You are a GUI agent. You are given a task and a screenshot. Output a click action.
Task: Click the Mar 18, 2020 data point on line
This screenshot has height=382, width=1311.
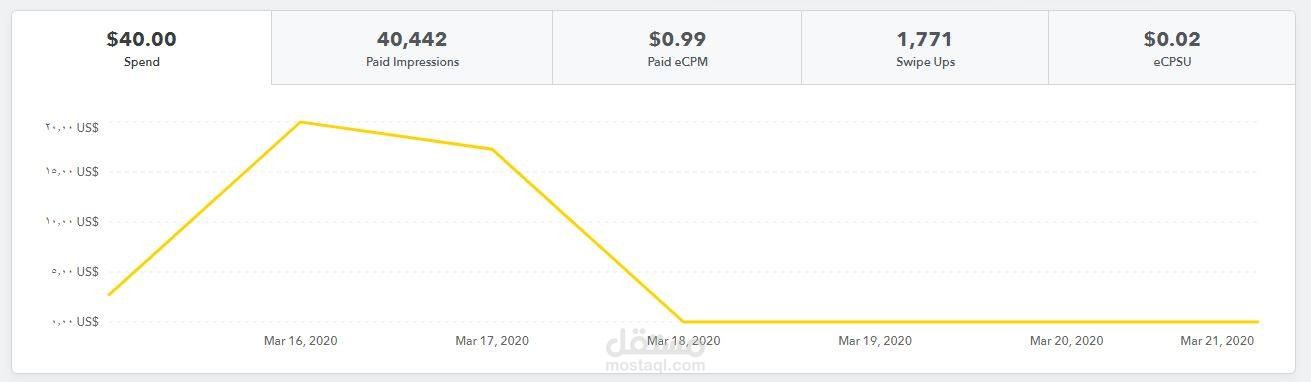[x=683, y=322]
